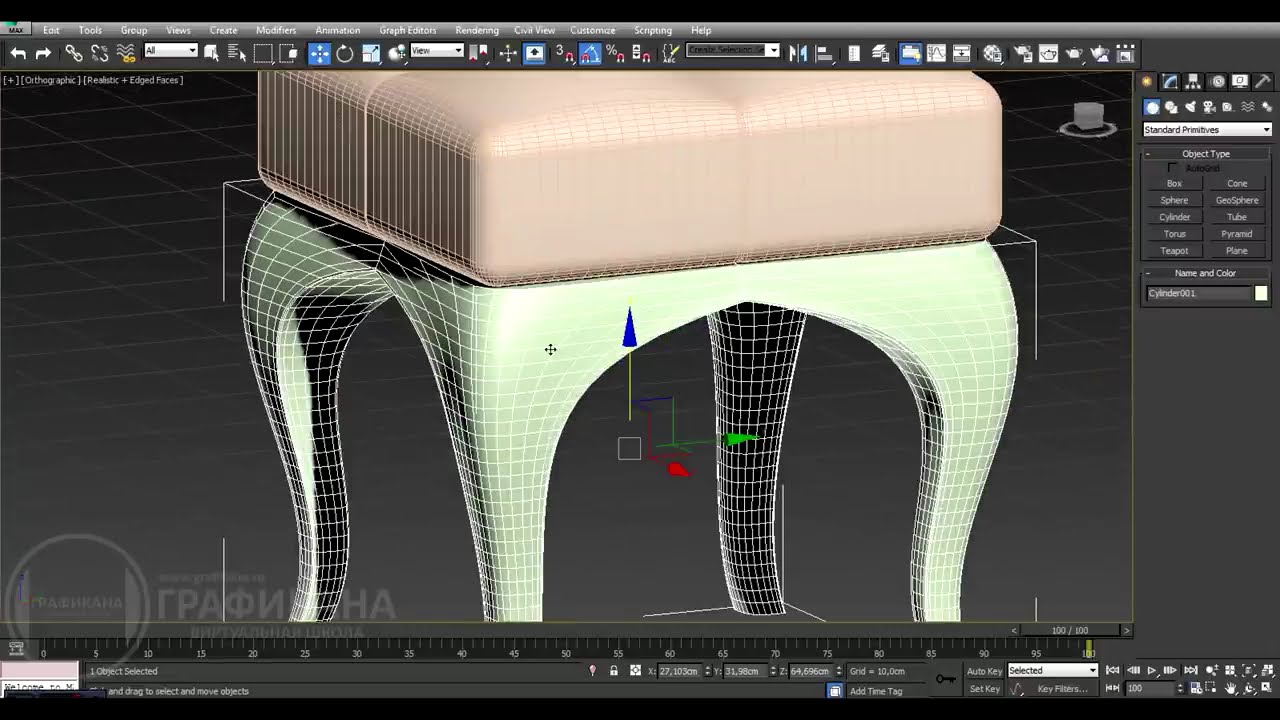
Task: Click the Teapot primitive button
Action: click(1174, 251)
